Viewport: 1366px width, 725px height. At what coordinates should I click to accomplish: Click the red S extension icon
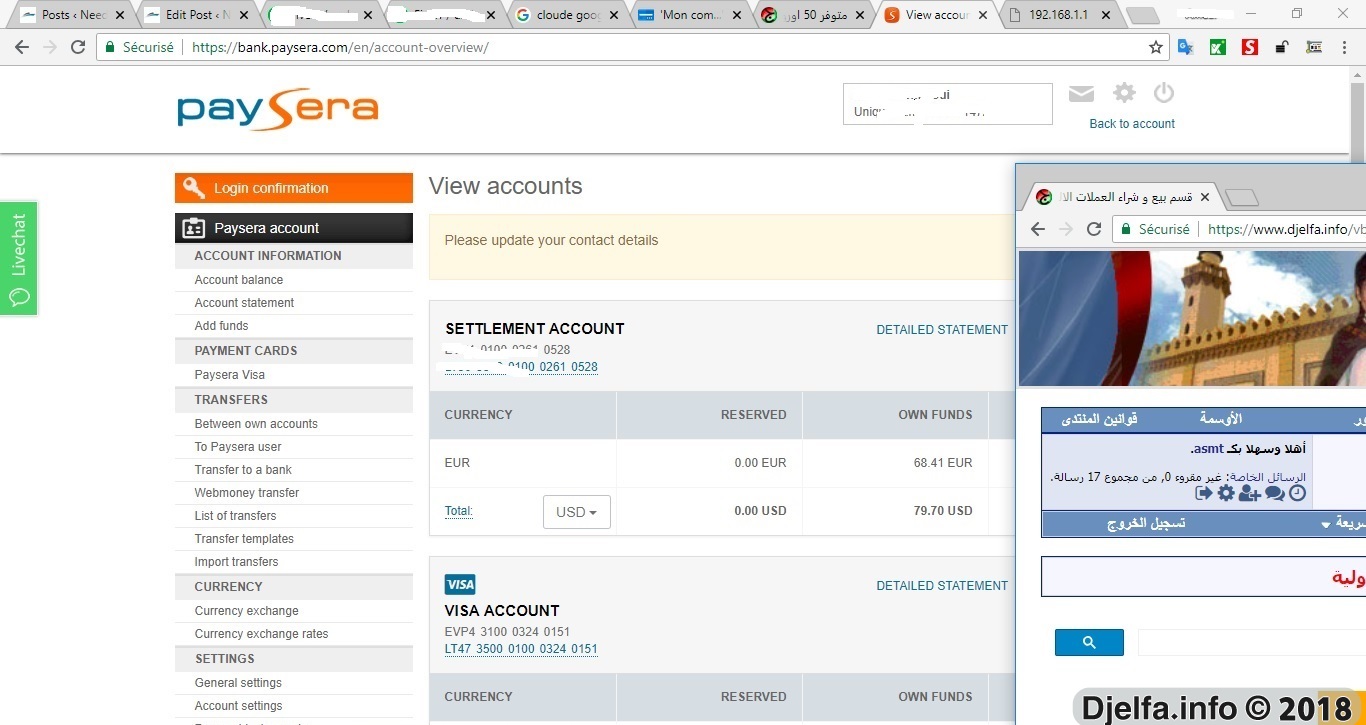click(x=1250, y=47)
